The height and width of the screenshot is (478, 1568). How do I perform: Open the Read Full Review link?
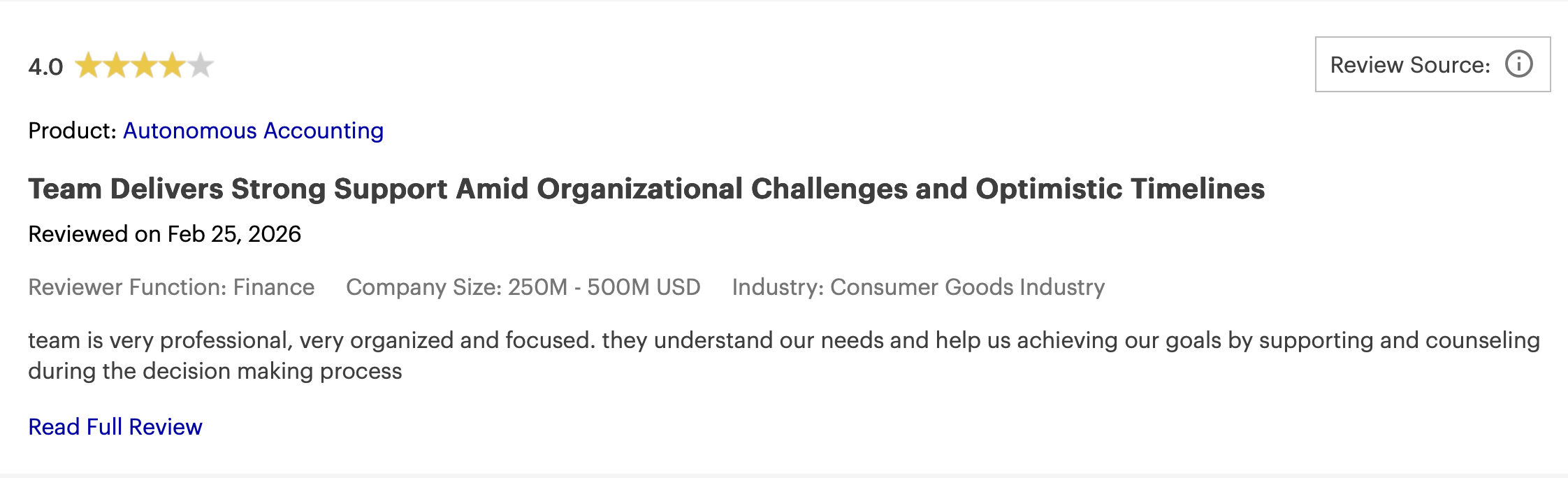click(x=115, y=426)
